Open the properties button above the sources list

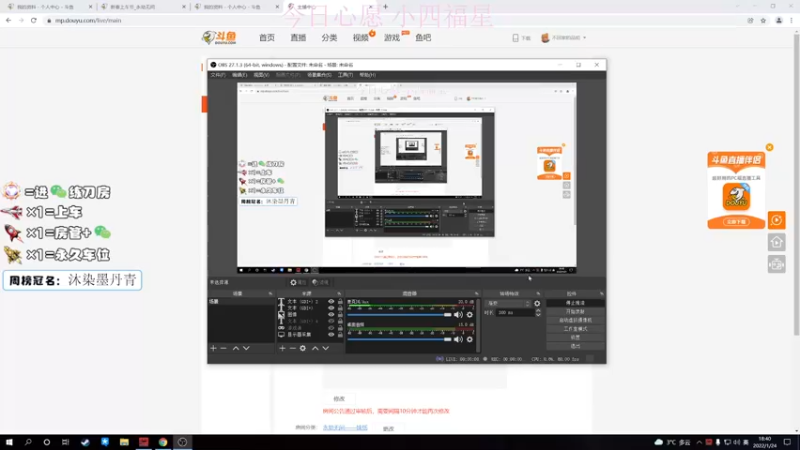298,282
